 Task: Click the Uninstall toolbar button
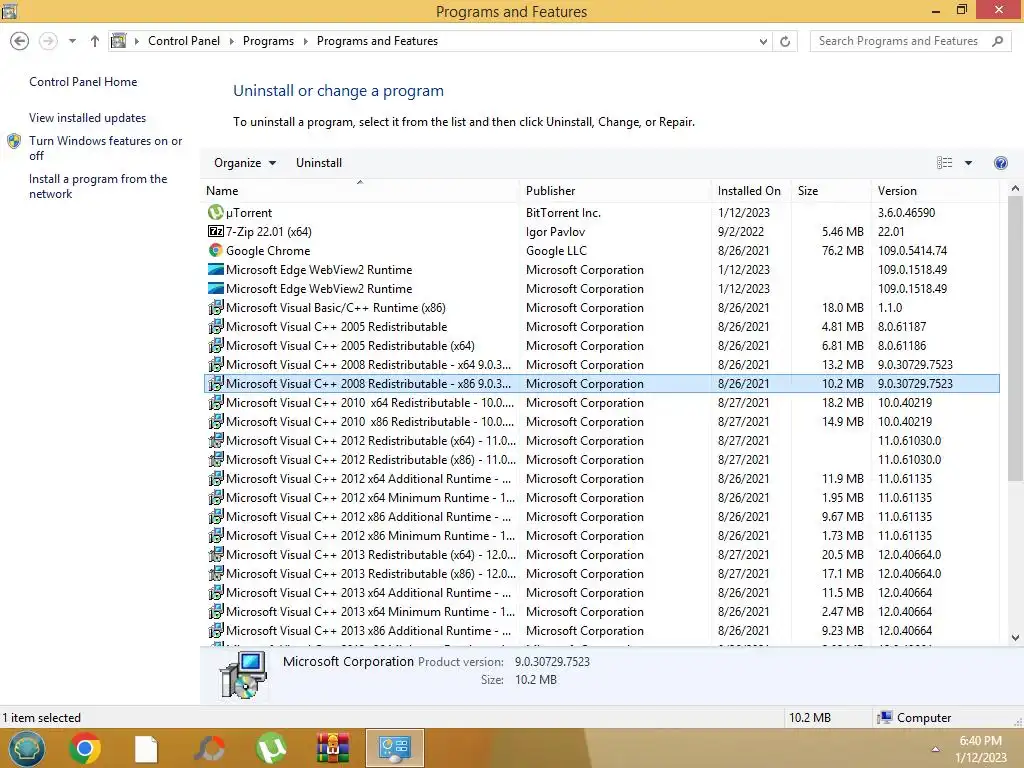(319, 163)
